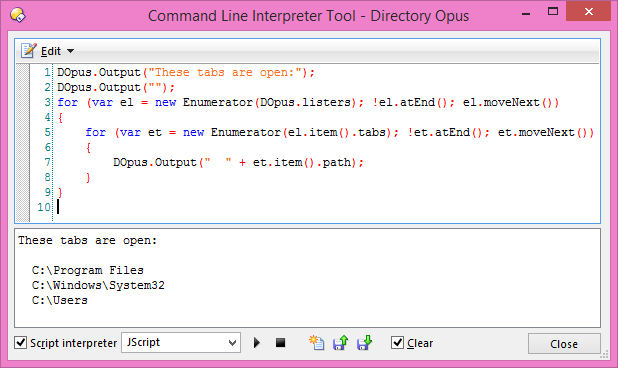
Task: Click the Edit notepad icon
Action: coord(28,50)
